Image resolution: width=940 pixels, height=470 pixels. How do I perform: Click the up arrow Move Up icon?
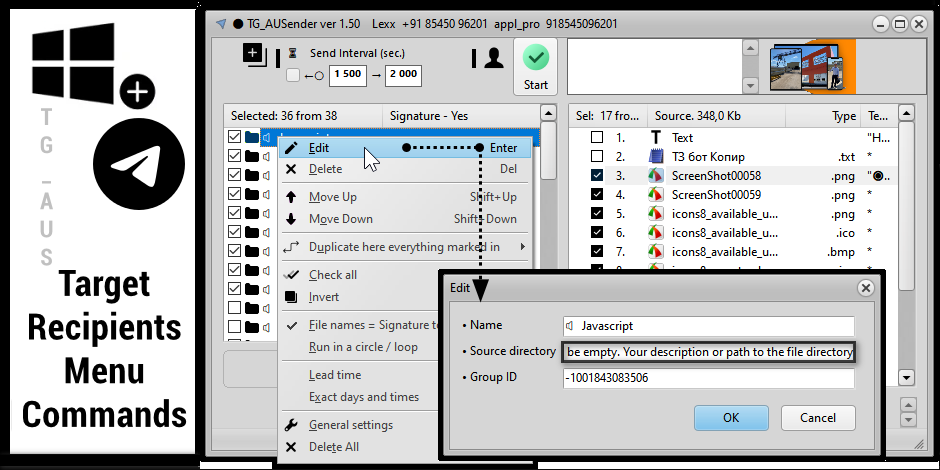click(x=291, y=197)
